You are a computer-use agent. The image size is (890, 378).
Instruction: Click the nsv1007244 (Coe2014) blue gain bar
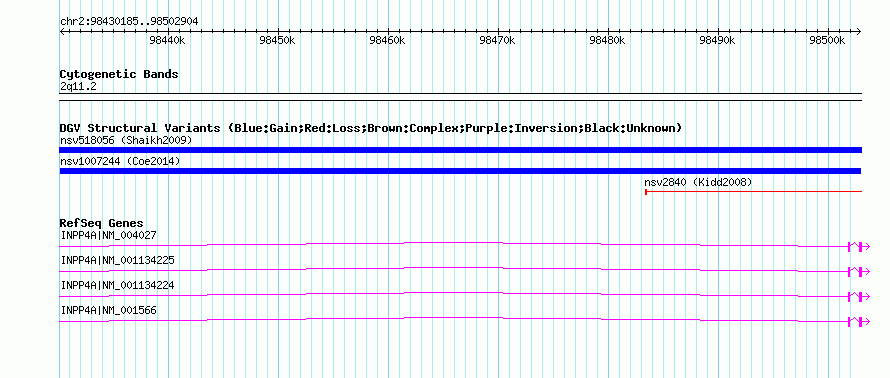coord(460,171)
